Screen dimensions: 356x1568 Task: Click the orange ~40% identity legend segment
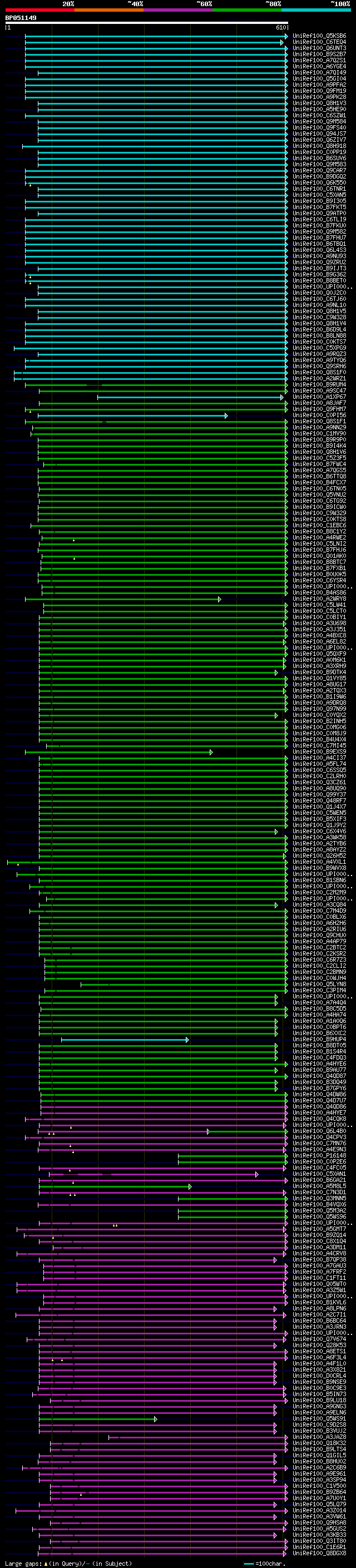point(109,10)
